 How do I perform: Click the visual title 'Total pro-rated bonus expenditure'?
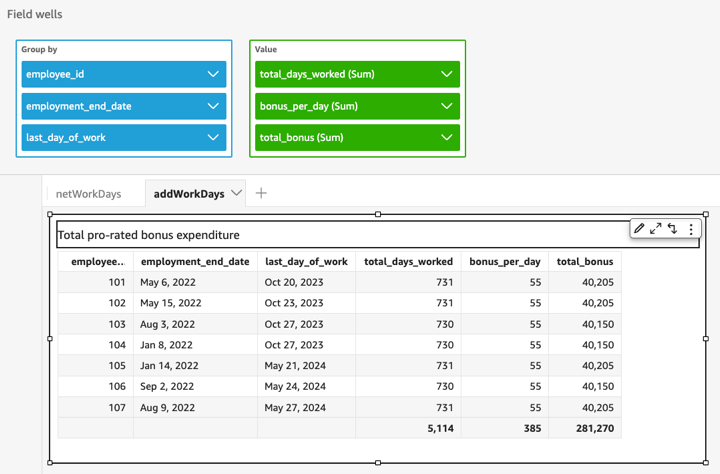tap(148, 235)
